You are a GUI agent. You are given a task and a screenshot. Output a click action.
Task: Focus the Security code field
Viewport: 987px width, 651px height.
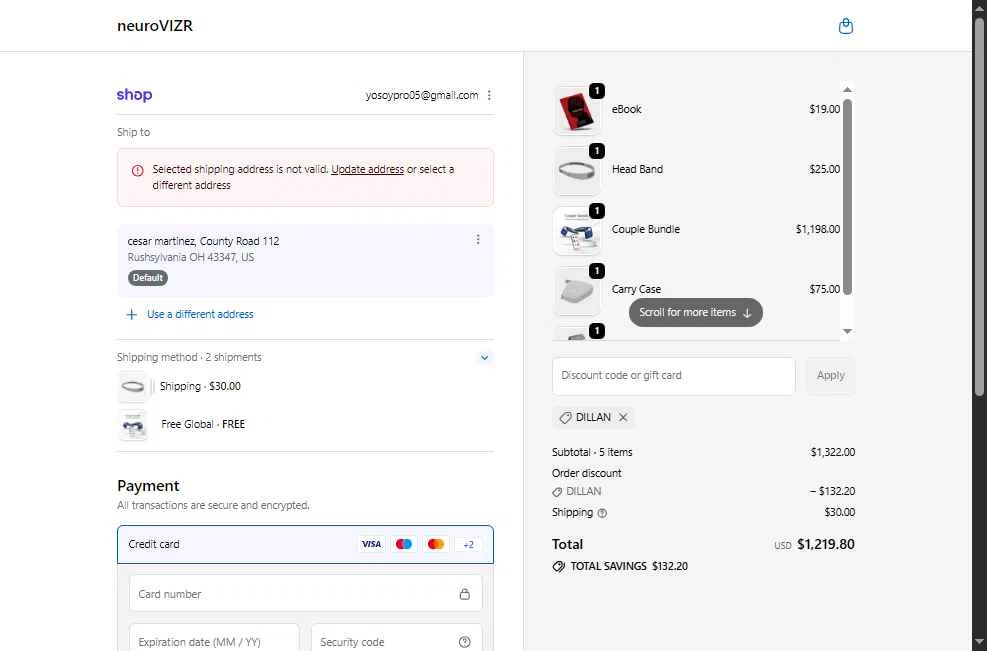point(397,638)
